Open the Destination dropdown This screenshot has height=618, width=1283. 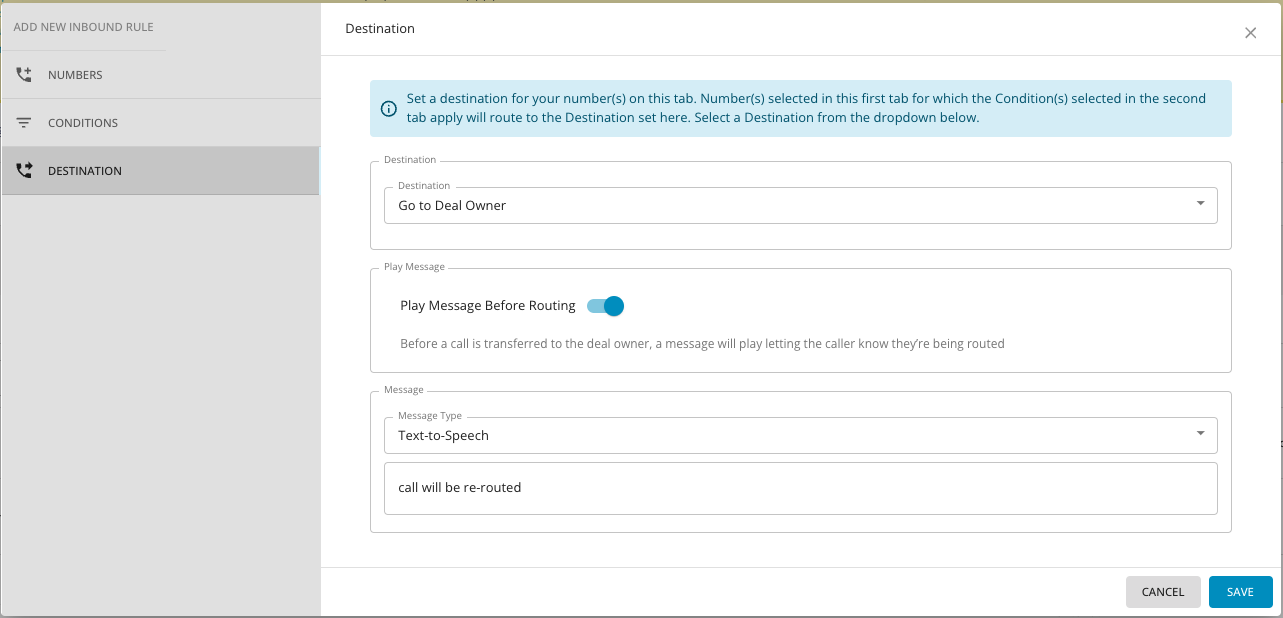tap(801, 205)
